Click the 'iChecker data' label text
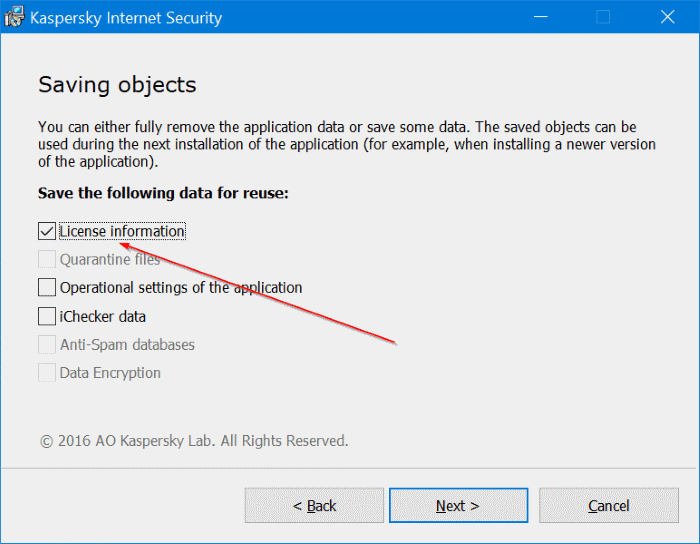Screen dimensions: 700x544 [x=103, y=316]
